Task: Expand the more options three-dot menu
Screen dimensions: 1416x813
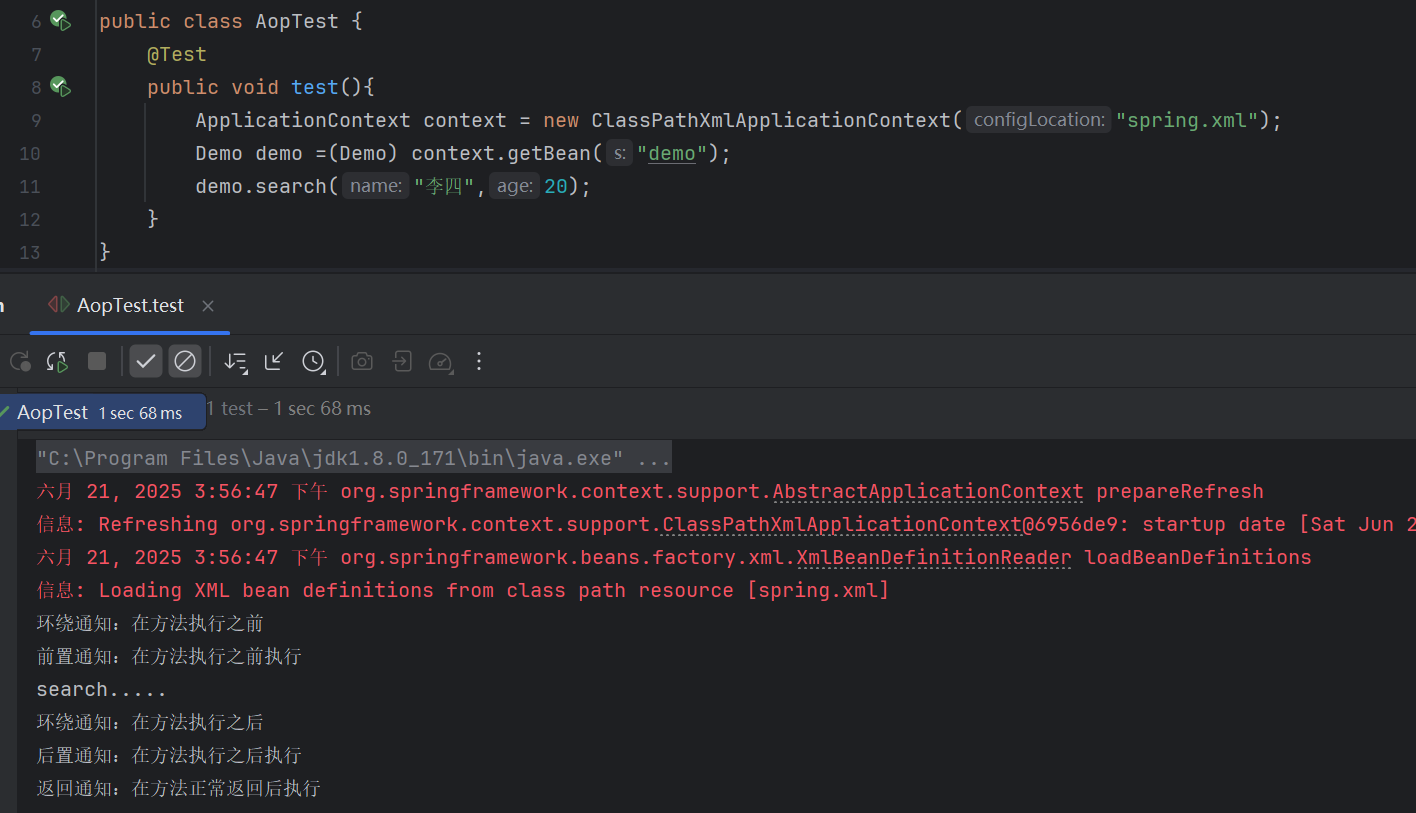Action: pos(479,361)
